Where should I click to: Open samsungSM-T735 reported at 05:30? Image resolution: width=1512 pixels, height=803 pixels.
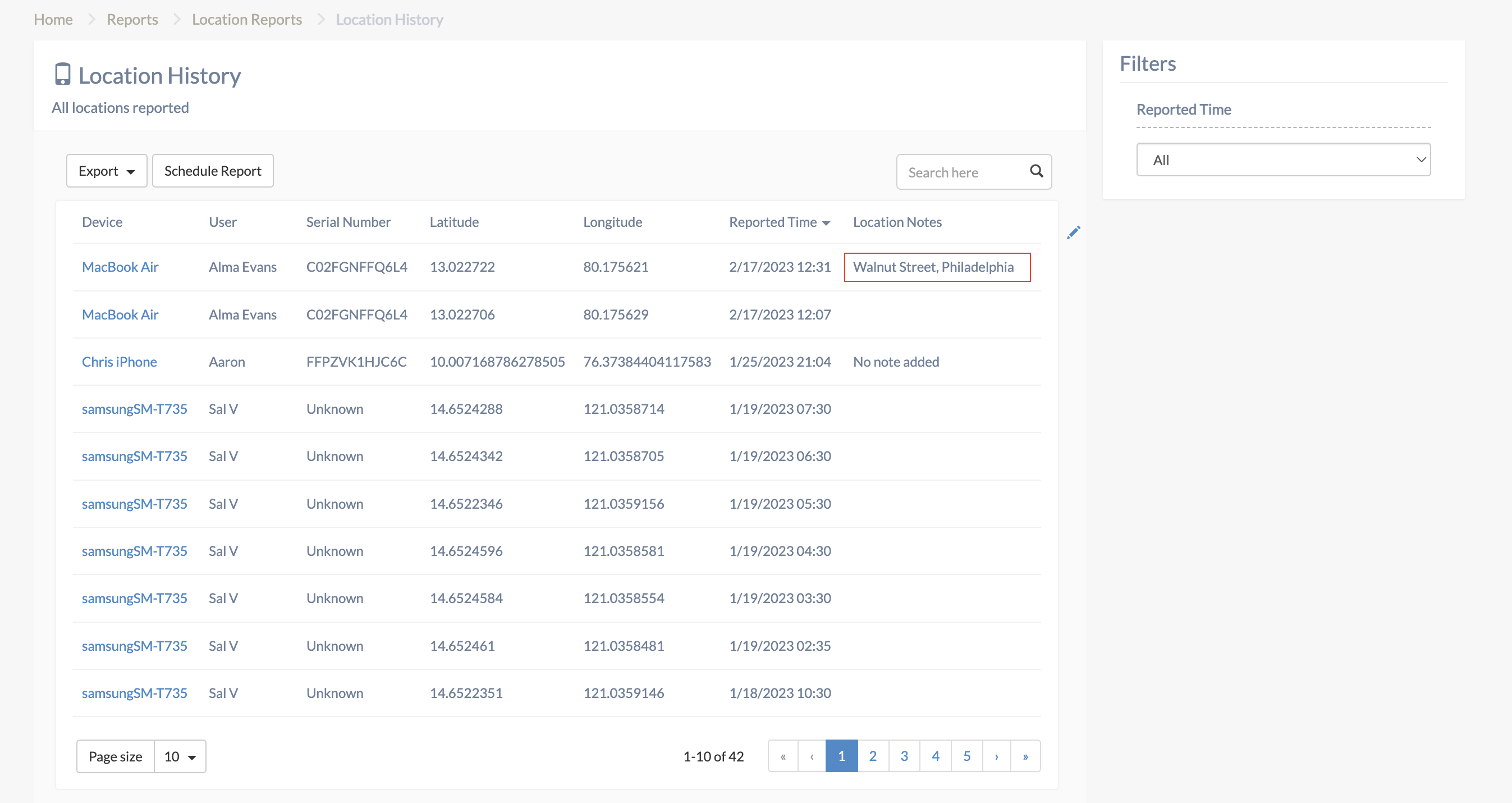134,503
